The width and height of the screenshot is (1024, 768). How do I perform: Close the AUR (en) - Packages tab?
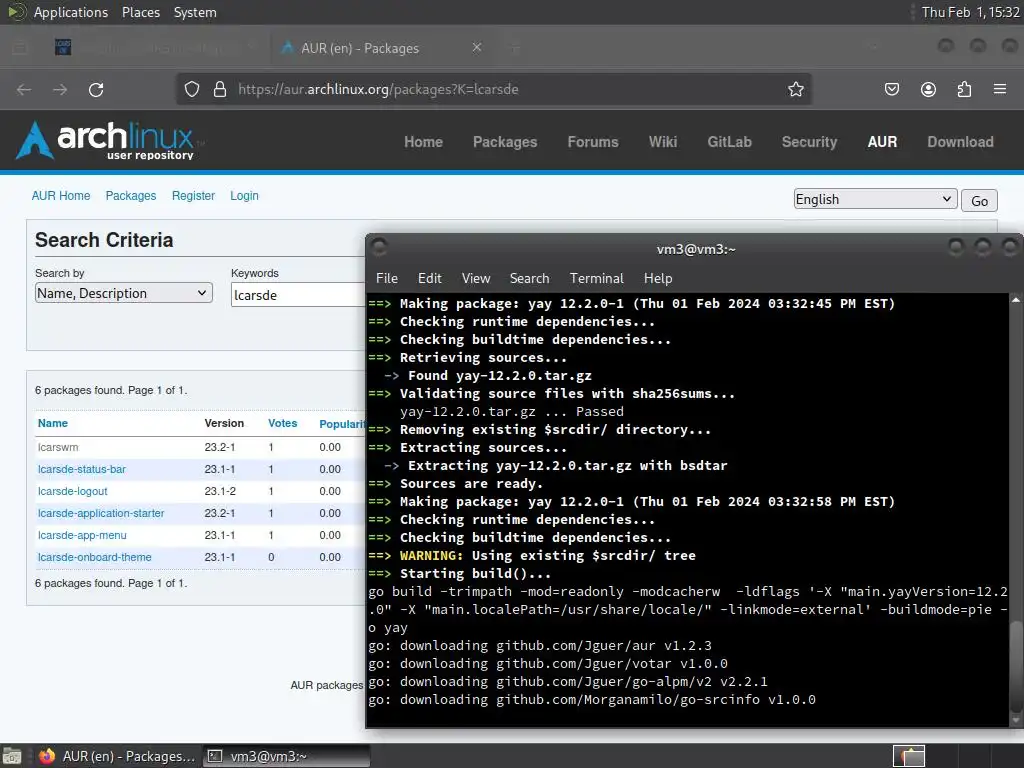pos(477,47)
